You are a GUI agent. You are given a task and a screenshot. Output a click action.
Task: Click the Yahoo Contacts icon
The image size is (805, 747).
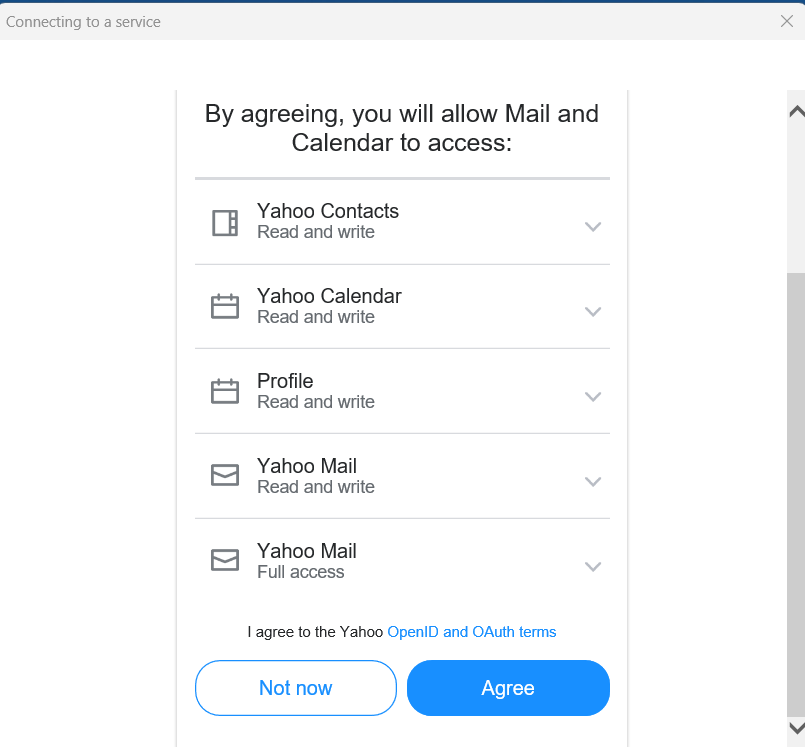click(x=224, y=222)
